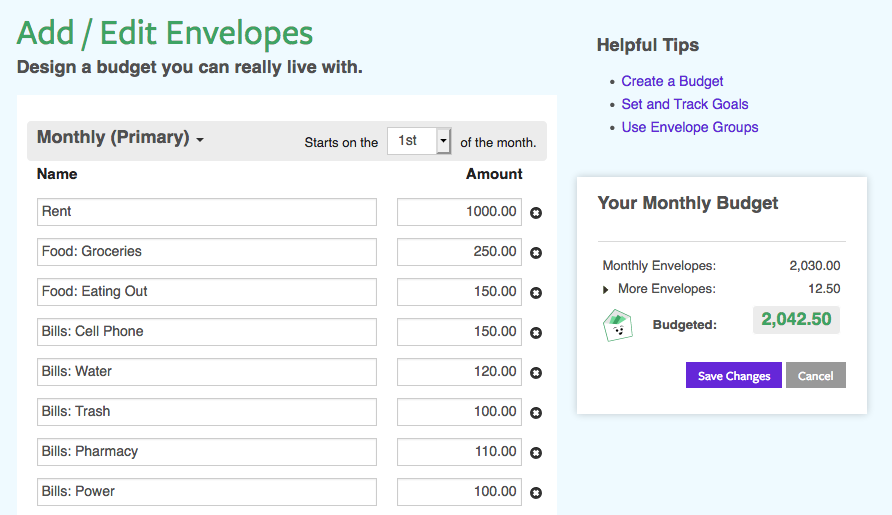Click the 2,042.50 budgeted total

796,319
